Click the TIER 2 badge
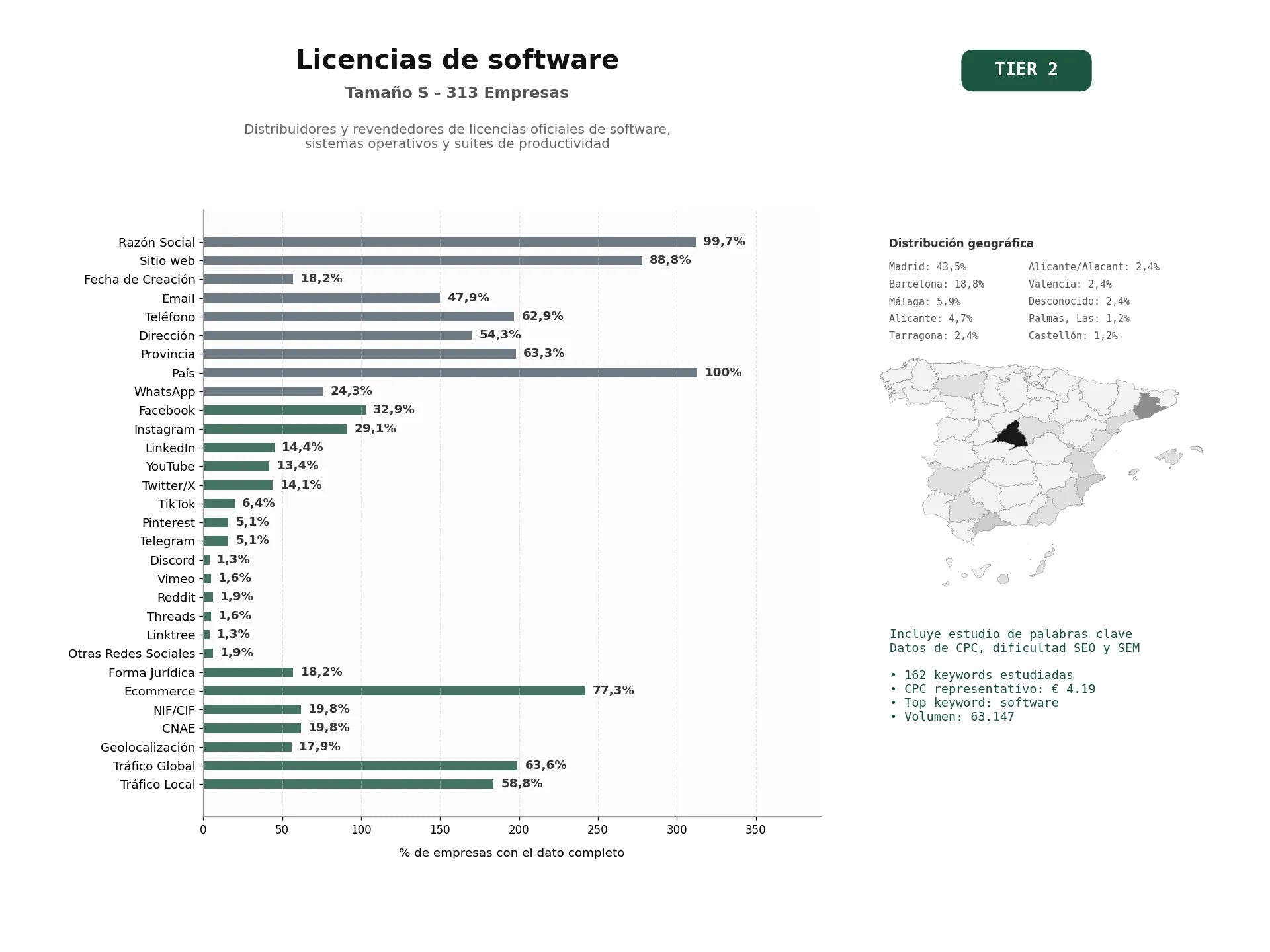1270x952 pixels. [x=1026, y=70]
